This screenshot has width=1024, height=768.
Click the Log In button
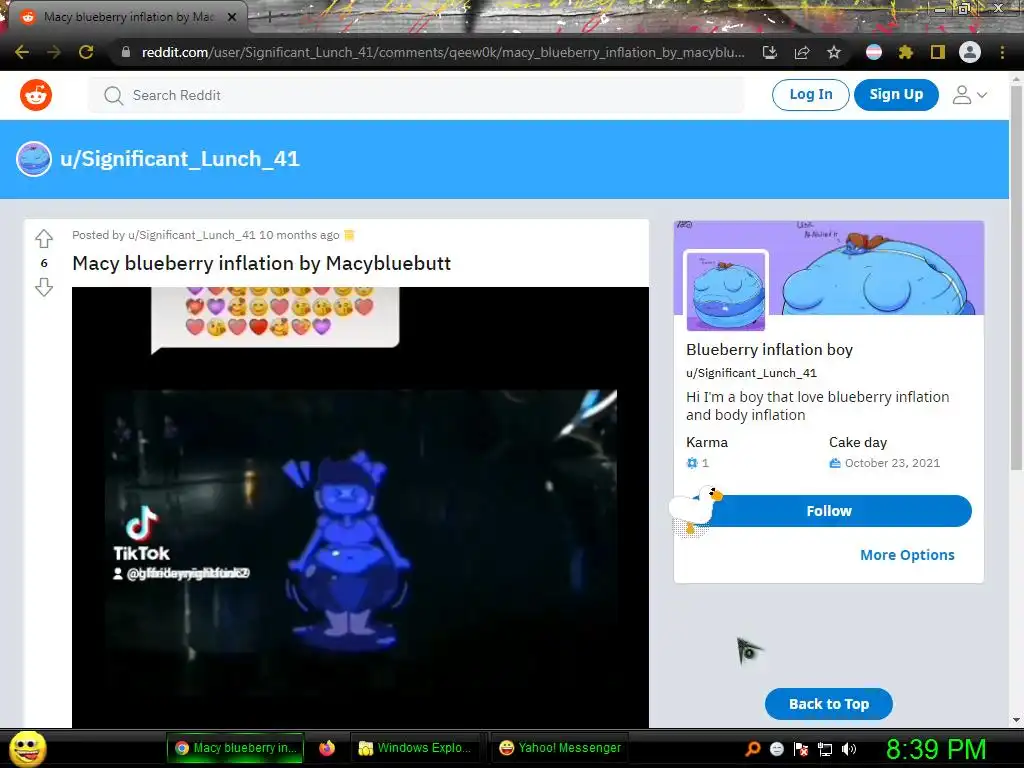810,95
